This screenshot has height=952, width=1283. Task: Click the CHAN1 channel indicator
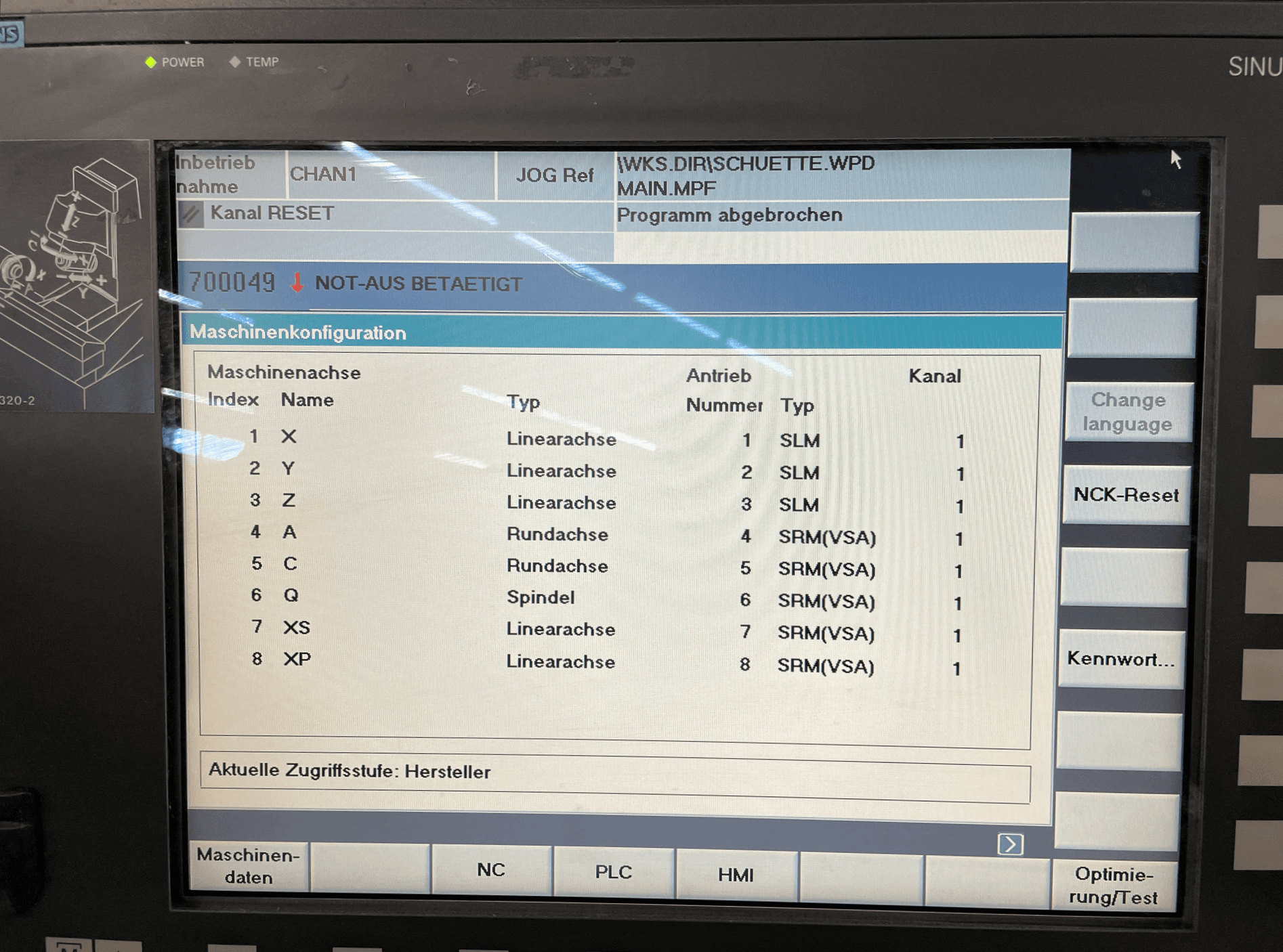(325, 175)
